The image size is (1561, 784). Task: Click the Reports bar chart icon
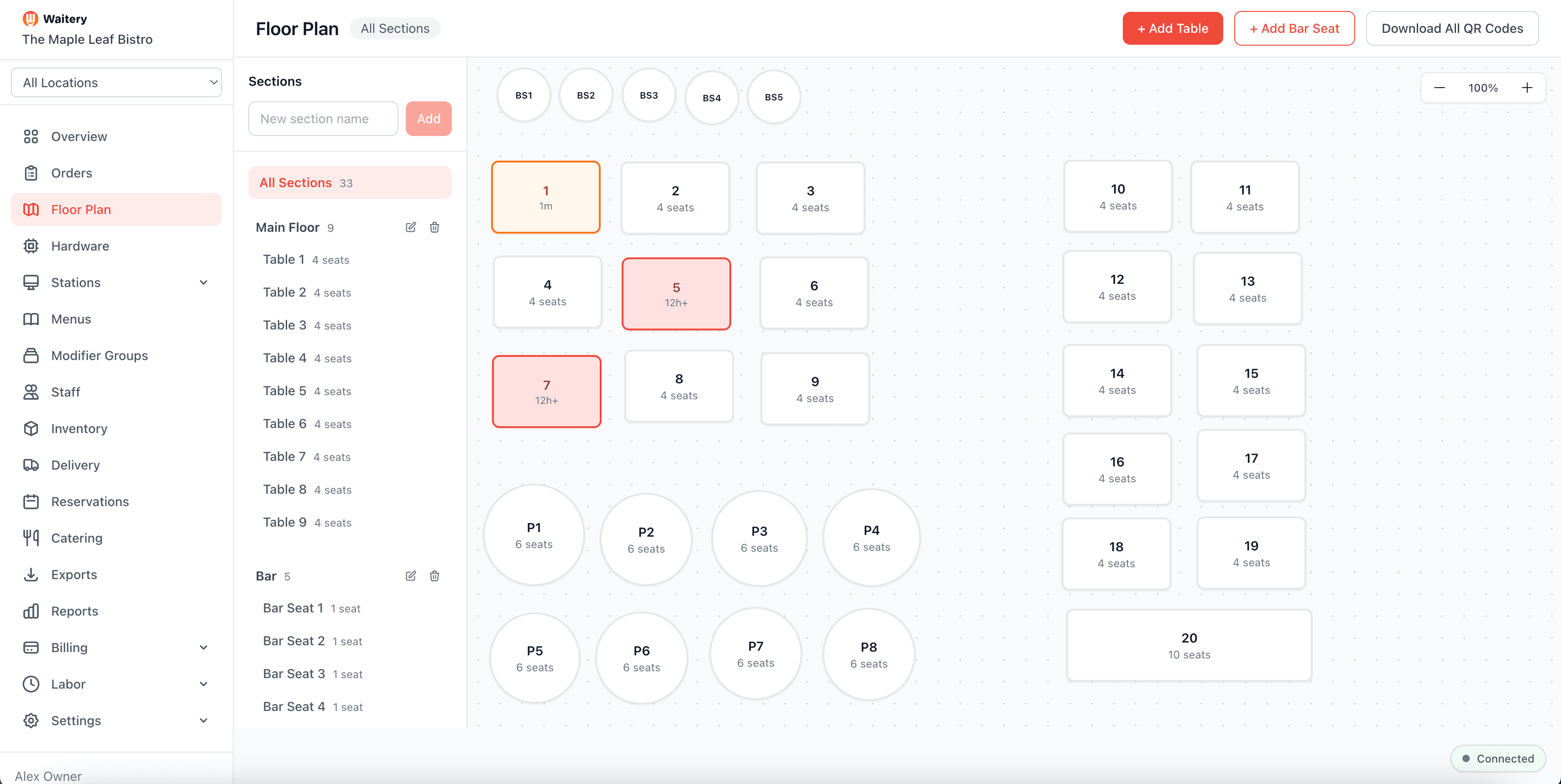click(31, 612)
